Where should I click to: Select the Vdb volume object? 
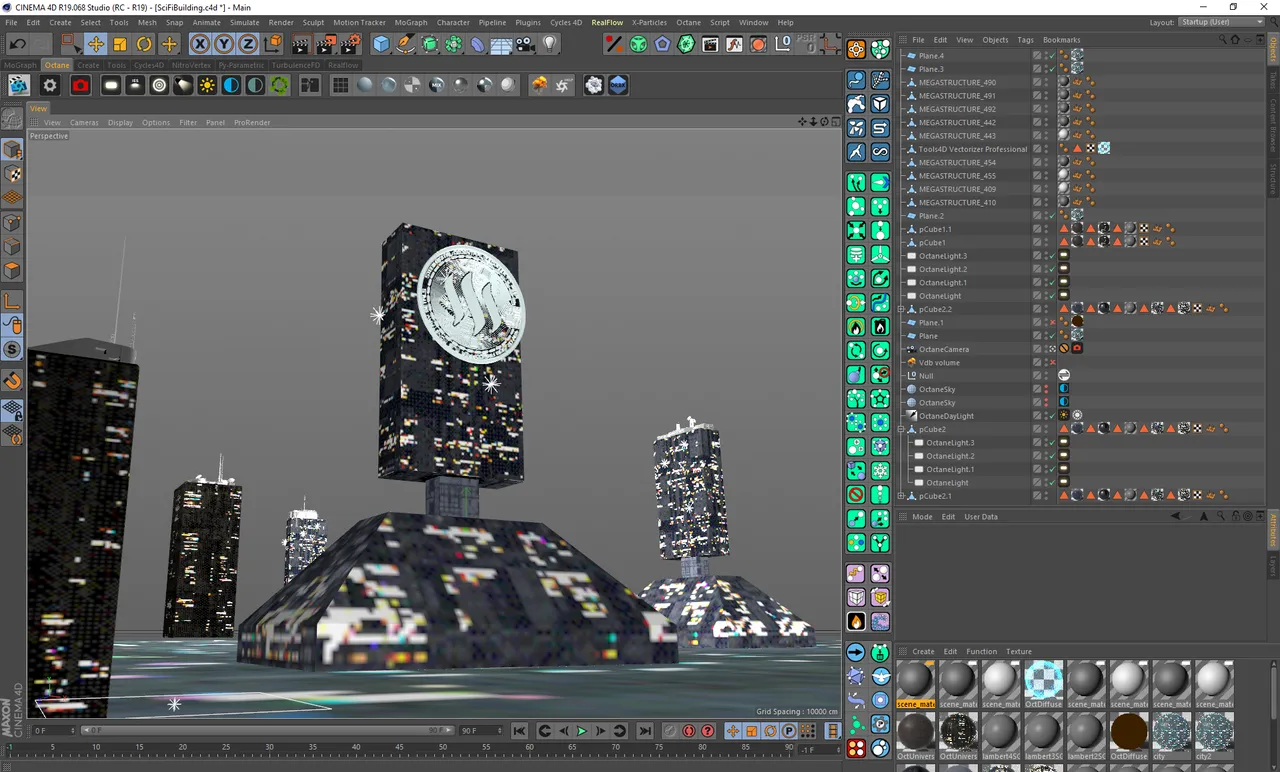(x=939, y=362)
